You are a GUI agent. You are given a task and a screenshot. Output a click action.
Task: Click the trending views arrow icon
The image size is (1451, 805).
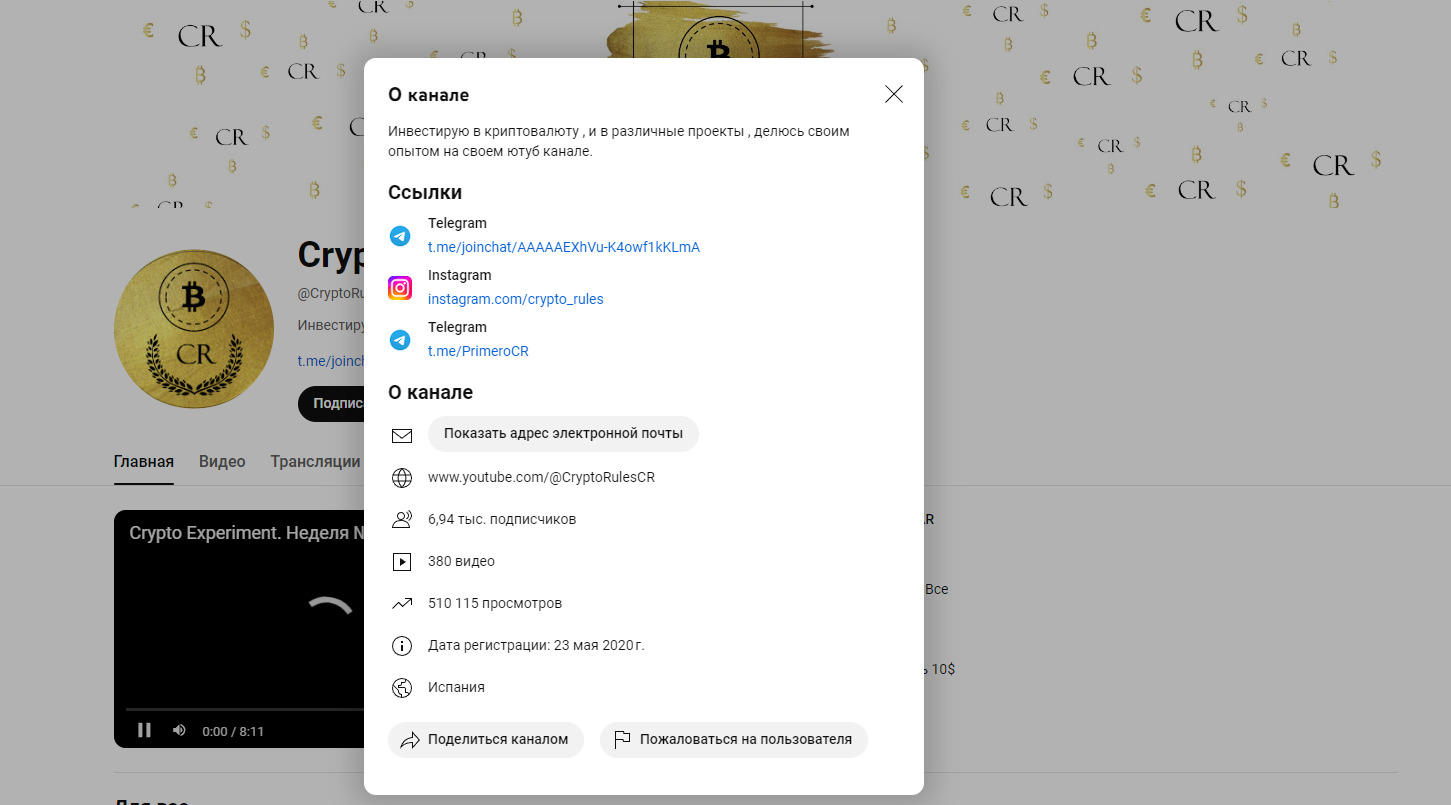pos(402,604)
